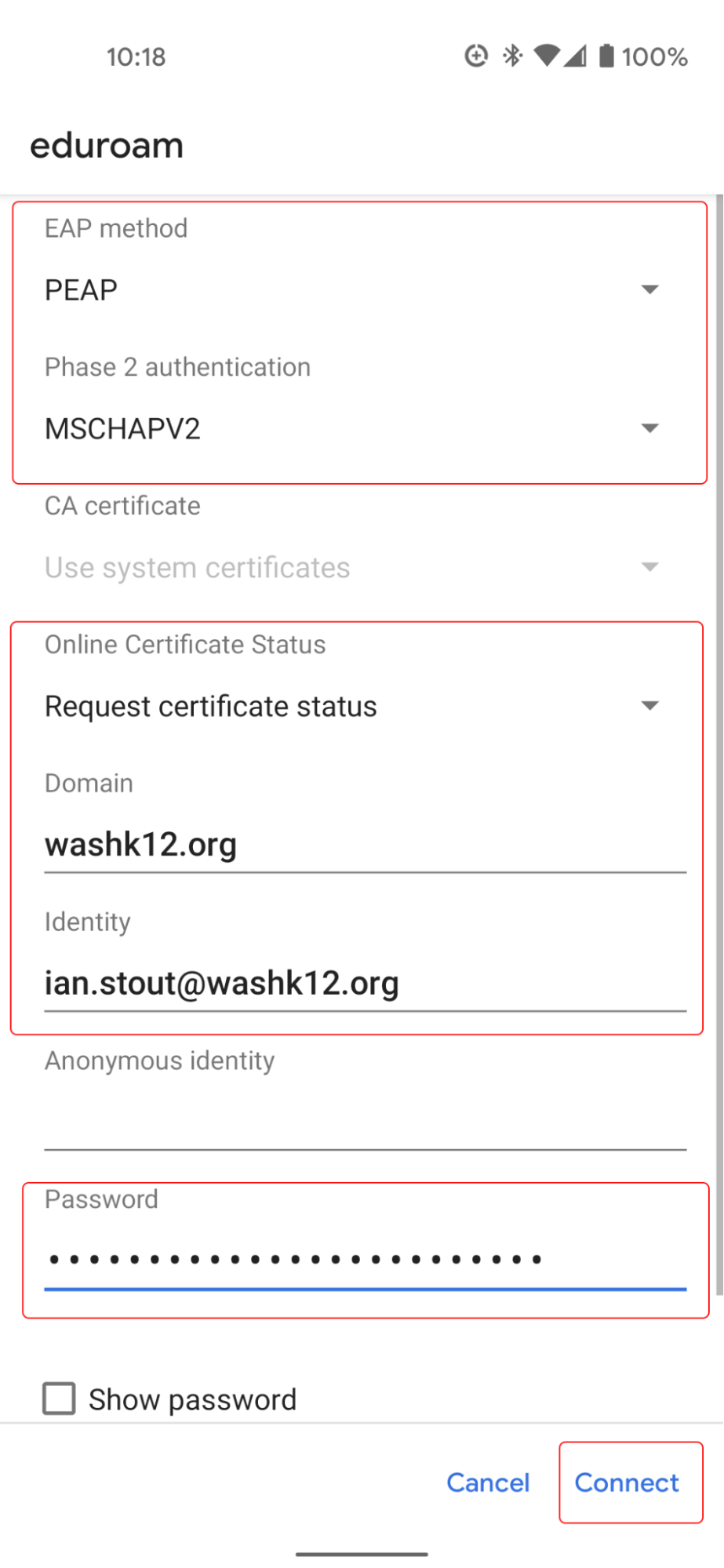
Task: Tap the cellular signal strength icon
Action: 575,56
